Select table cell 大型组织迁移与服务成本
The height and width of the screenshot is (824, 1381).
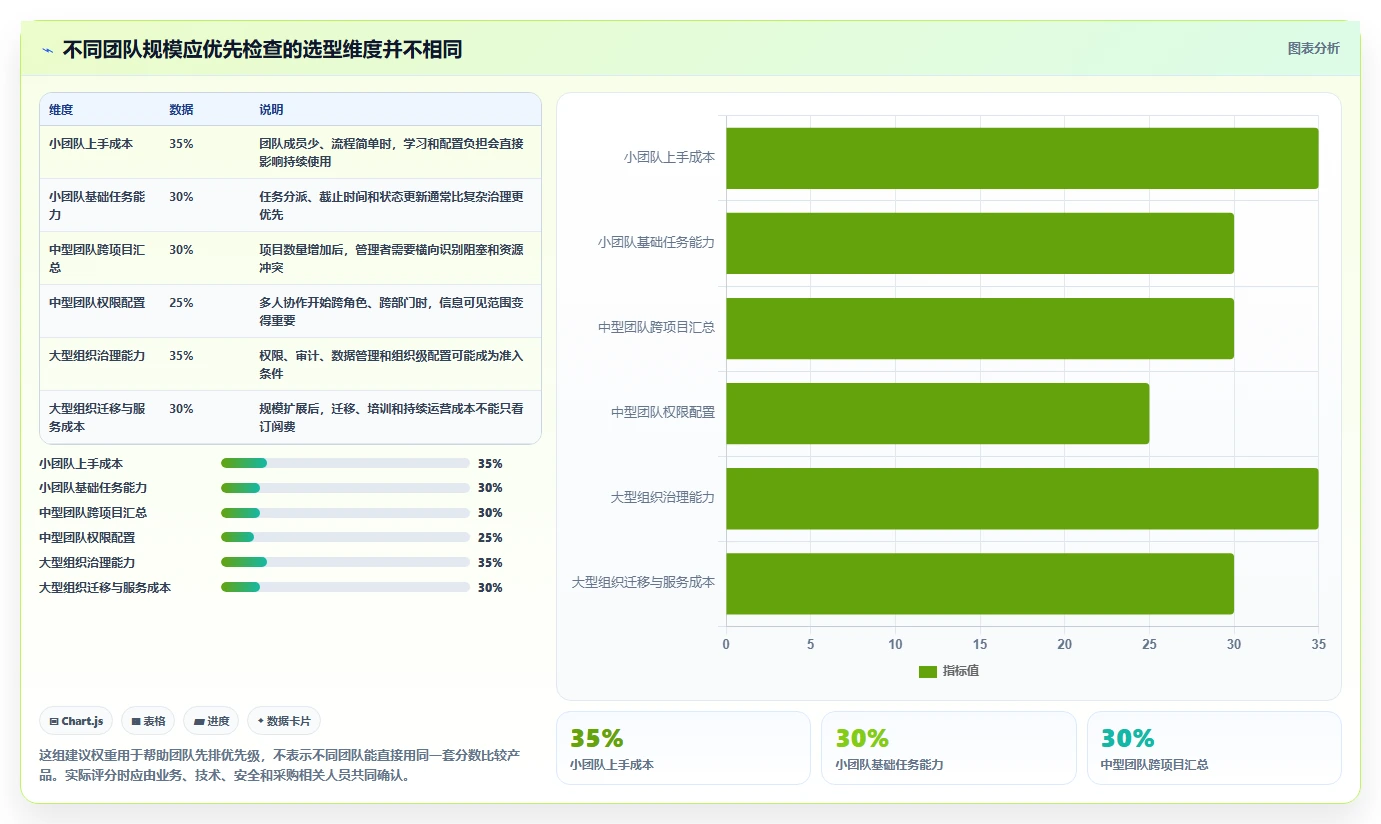tap(100, 417)
